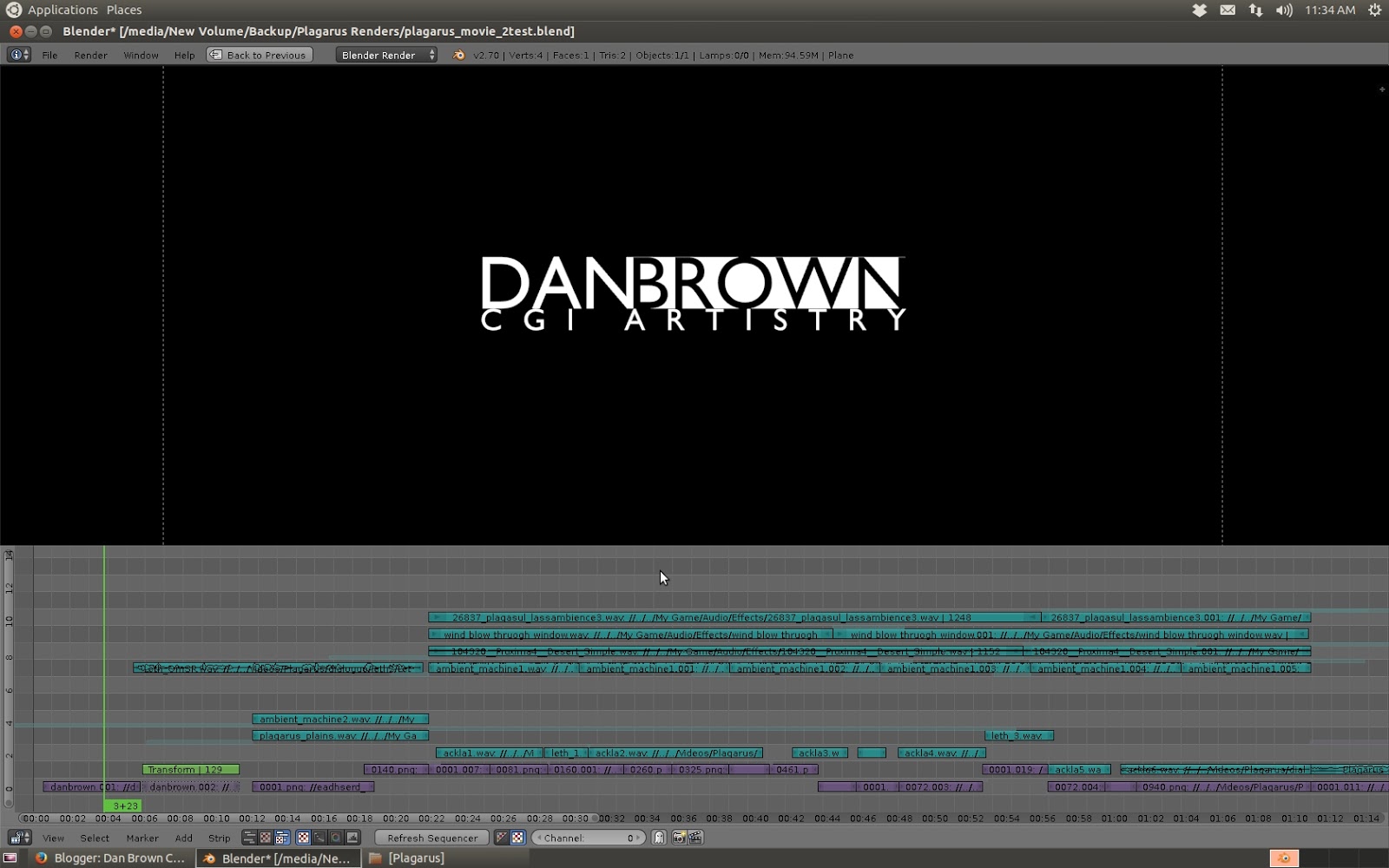Select the 0140.png image strip
The width and height of the screenshot is (1389, 868).
(396, 769)
